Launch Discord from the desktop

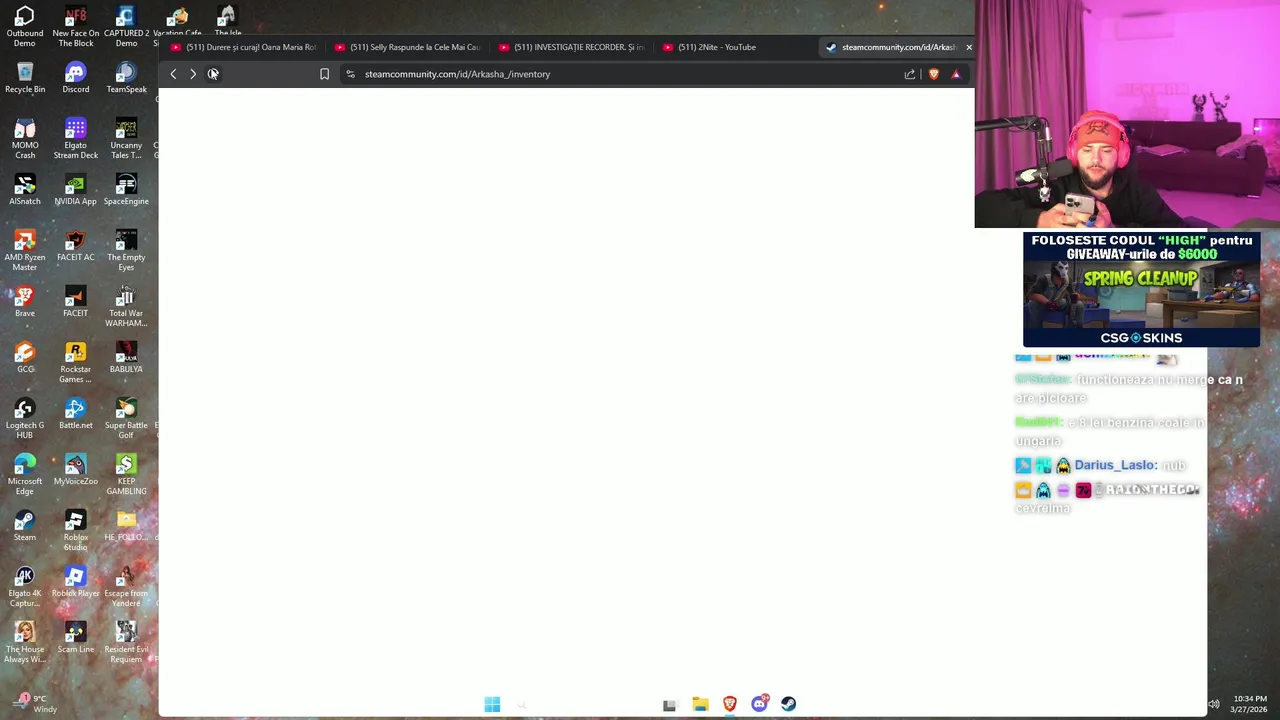(x=76, y=78)
